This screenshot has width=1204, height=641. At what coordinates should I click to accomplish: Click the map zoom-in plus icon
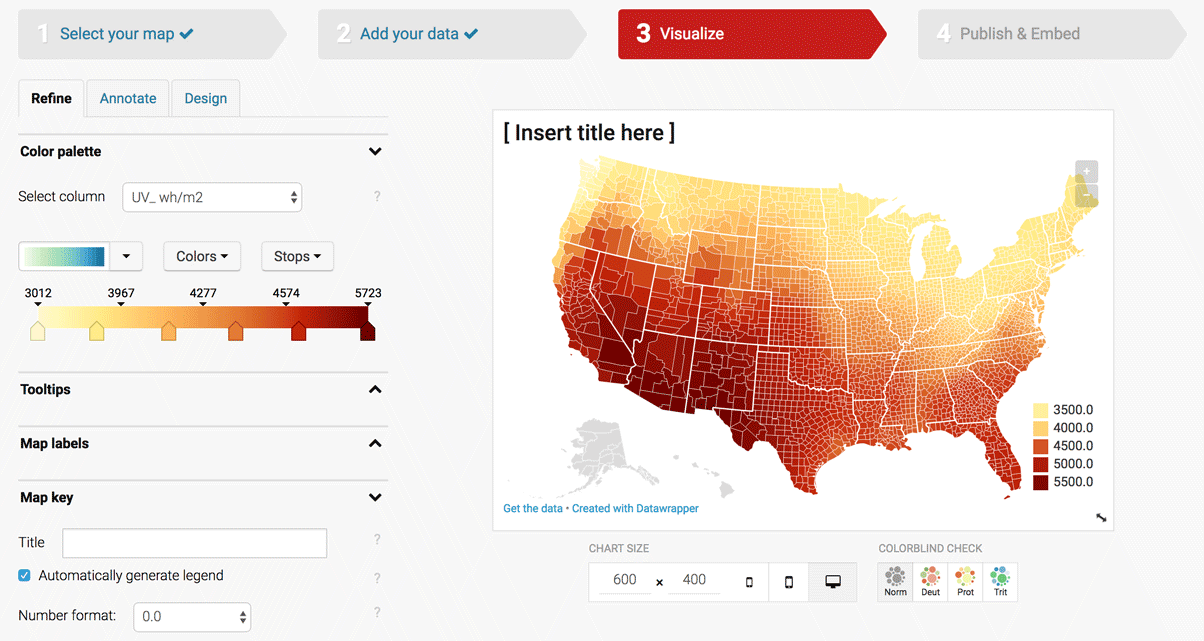1087,171
